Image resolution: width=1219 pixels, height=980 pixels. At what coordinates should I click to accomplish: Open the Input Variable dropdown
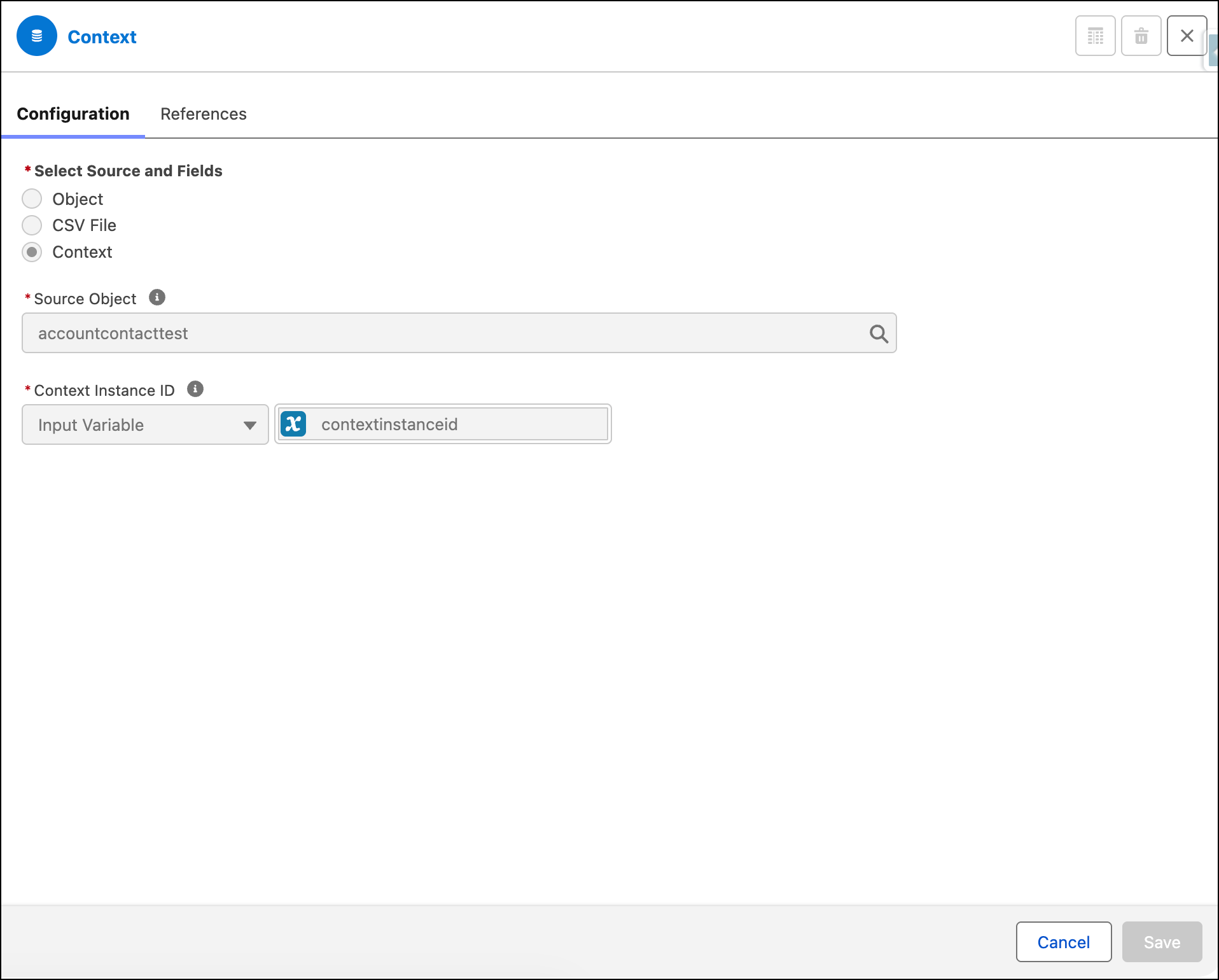(x=145, y=424)
